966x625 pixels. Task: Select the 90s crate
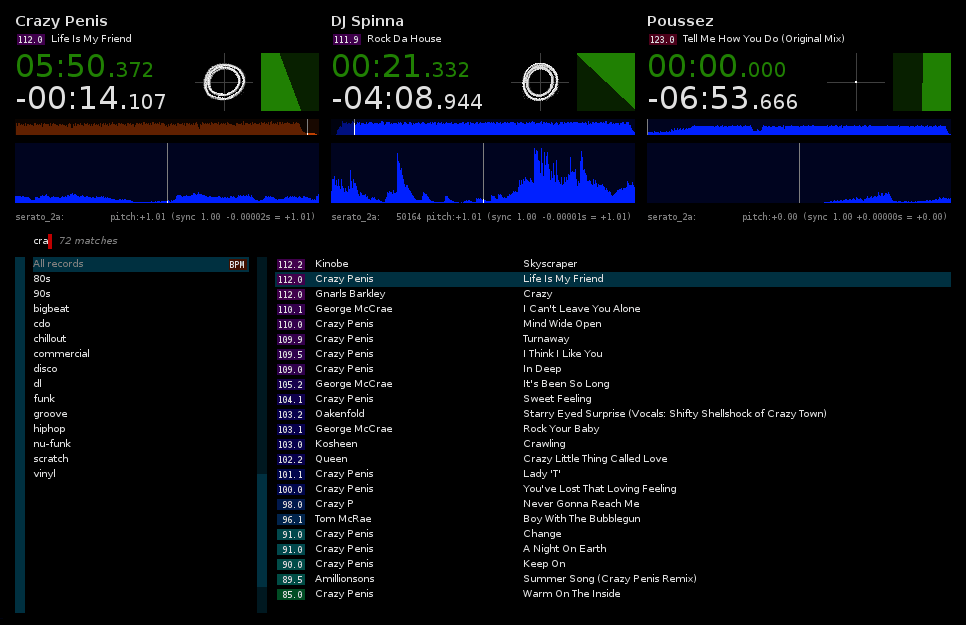[x=140, y=293]
